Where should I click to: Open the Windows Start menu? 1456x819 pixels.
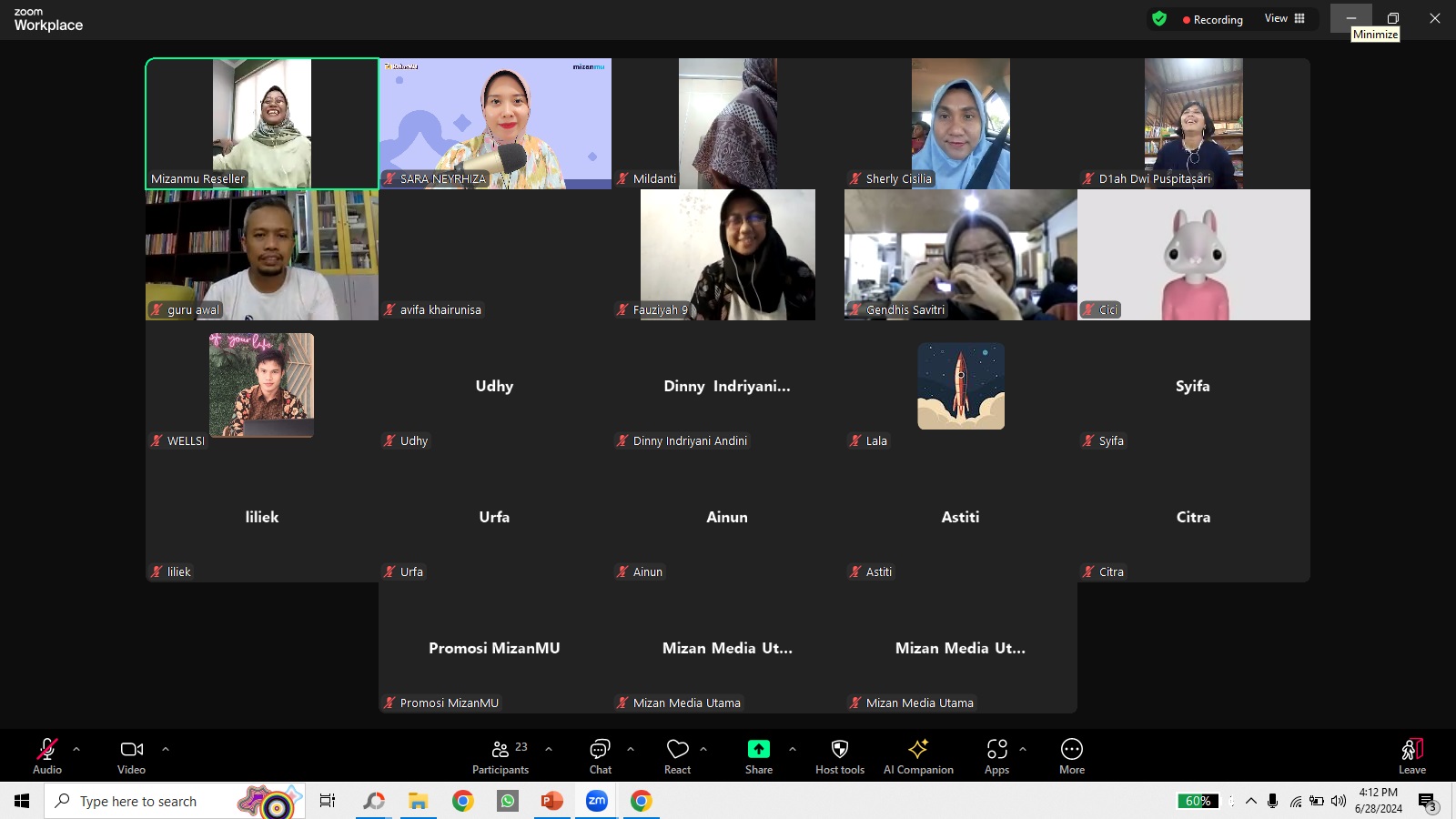[22, 801]
